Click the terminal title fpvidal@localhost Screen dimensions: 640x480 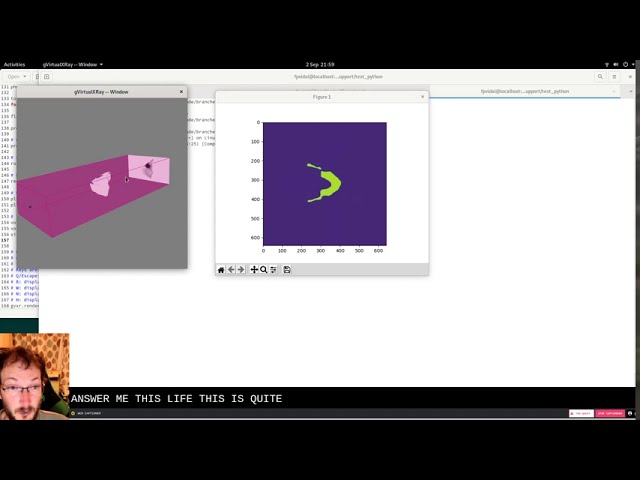[x=338, y=77]
